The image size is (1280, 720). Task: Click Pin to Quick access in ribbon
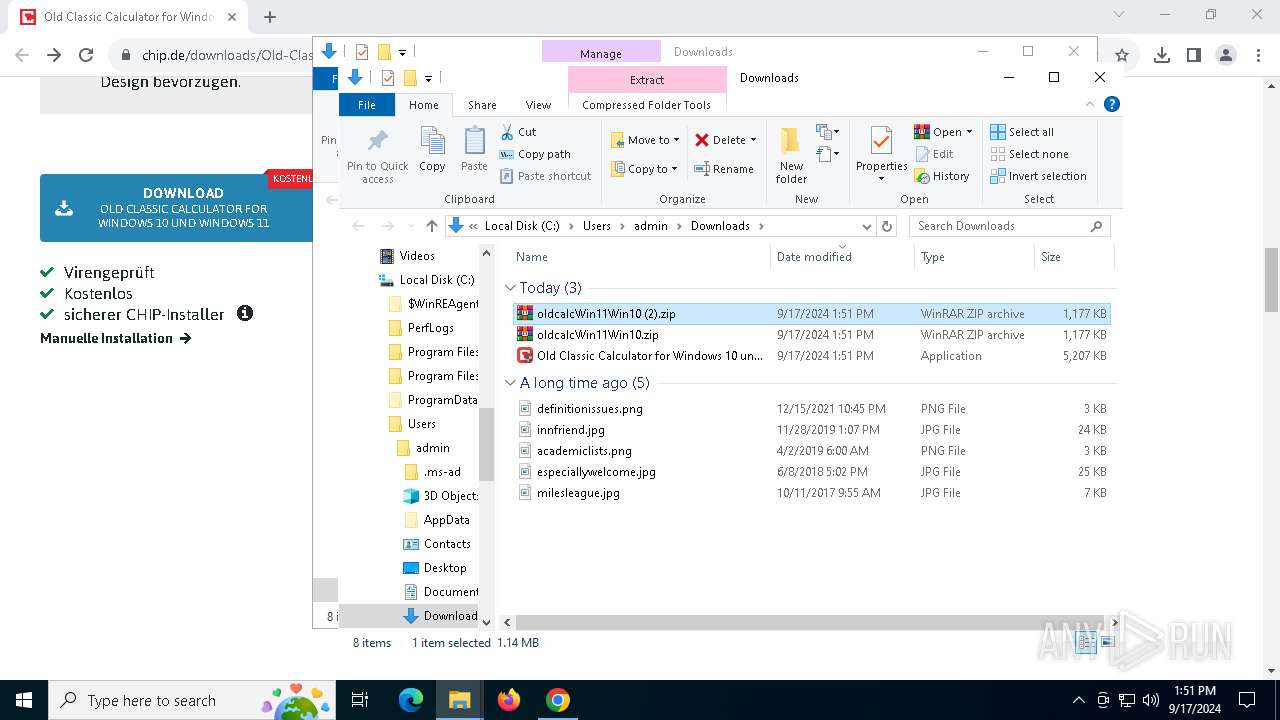377,156
